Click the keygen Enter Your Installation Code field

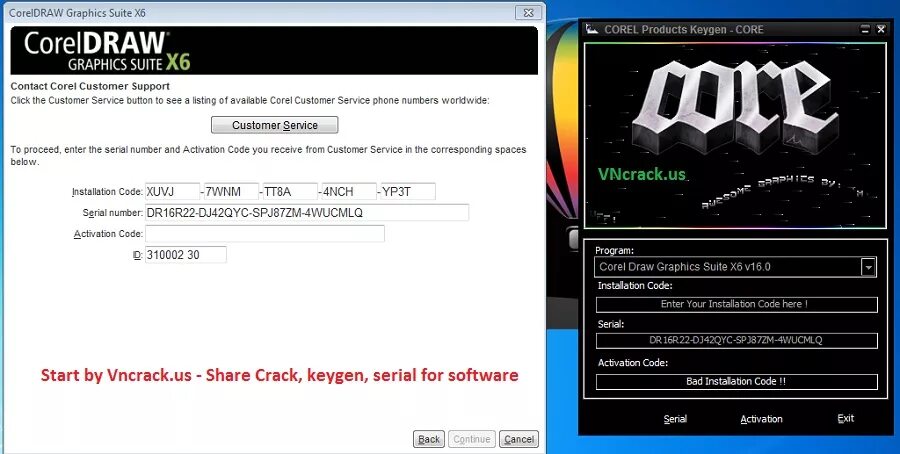pyautogui.click(x=736, y=304)
